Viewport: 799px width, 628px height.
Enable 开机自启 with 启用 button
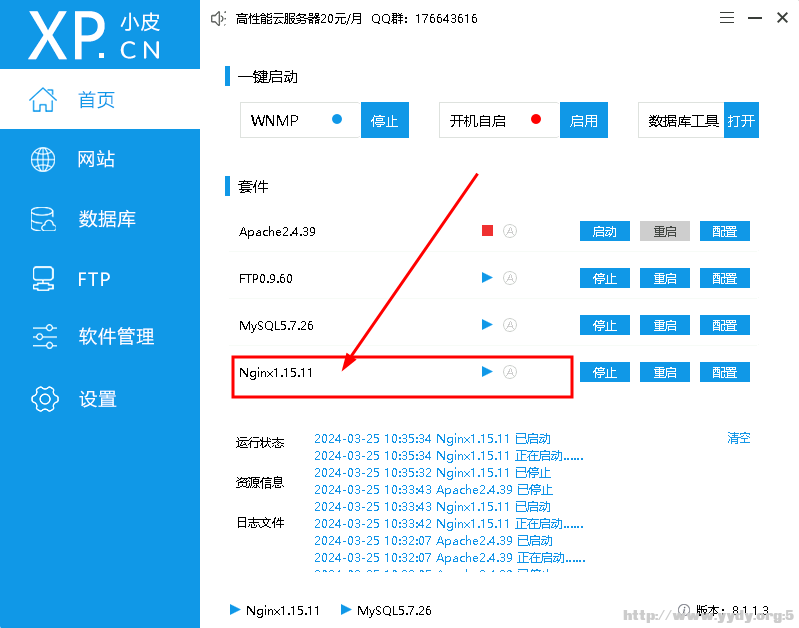coord(583,120)
